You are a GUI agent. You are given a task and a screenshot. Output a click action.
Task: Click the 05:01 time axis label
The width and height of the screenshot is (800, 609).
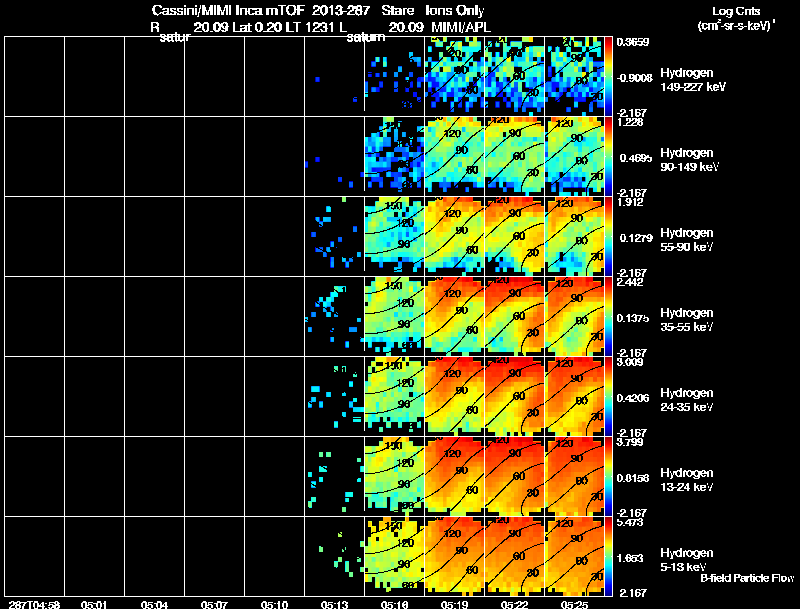coord(94,604)
